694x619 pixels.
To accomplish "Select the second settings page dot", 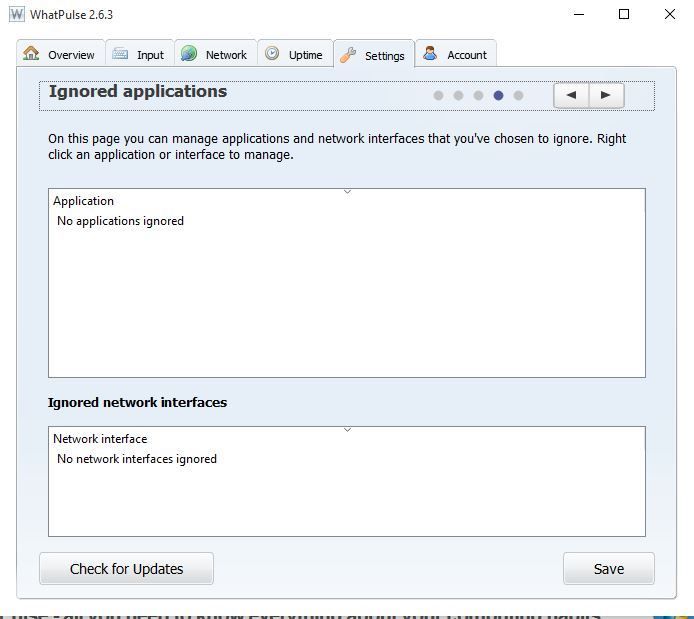I will [x=459, y=95].
